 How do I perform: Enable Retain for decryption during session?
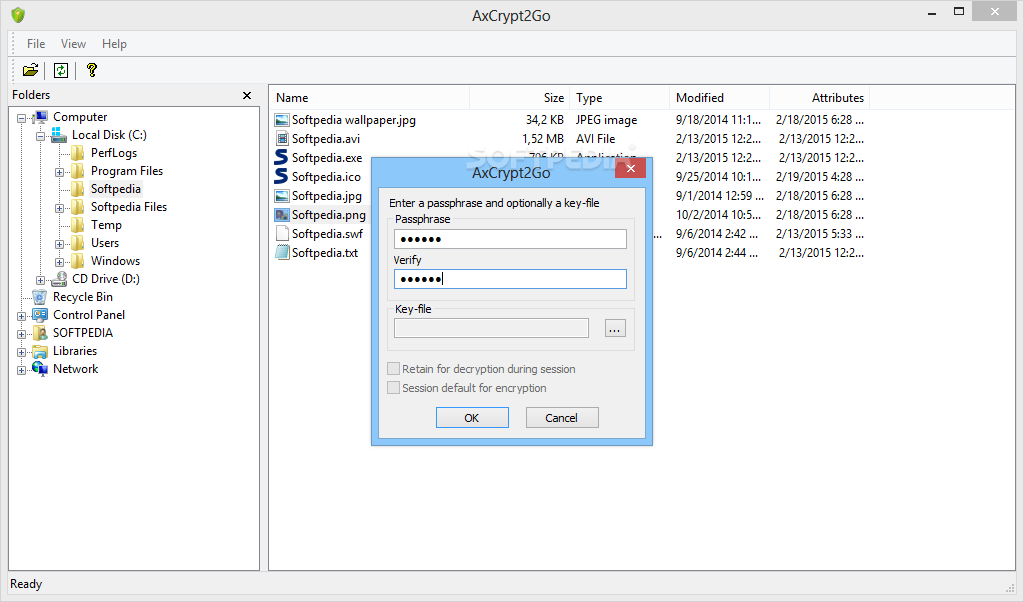click(393, 369)
